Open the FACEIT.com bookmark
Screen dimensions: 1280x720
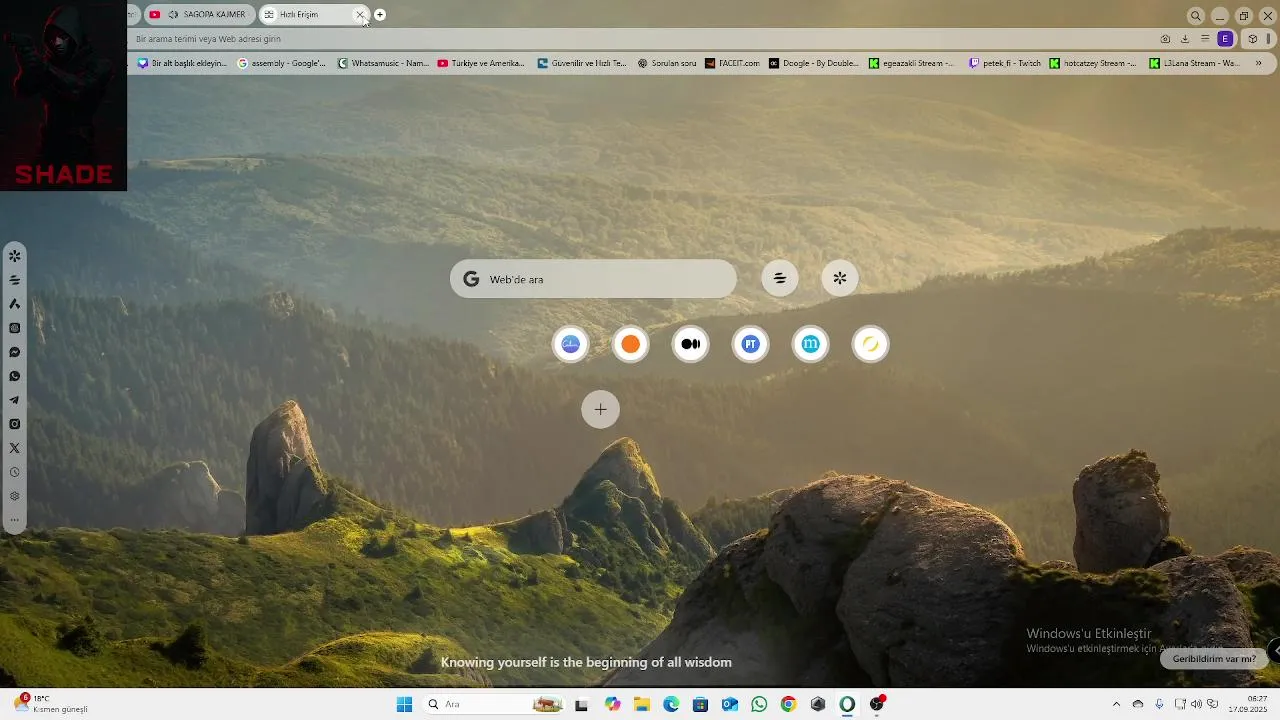pyautogui.click(x=732, y=63)
